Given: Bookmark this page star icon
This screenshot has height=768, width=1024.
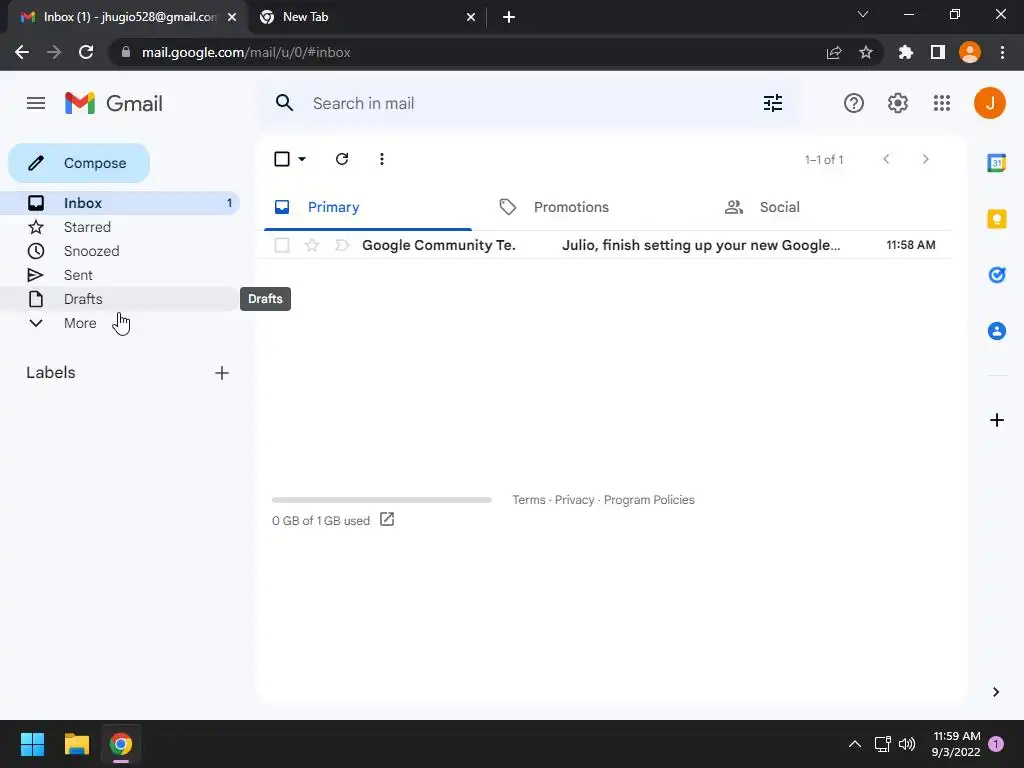Looking at the screenshot, I should pyautogui.click(x=866, y=52).
